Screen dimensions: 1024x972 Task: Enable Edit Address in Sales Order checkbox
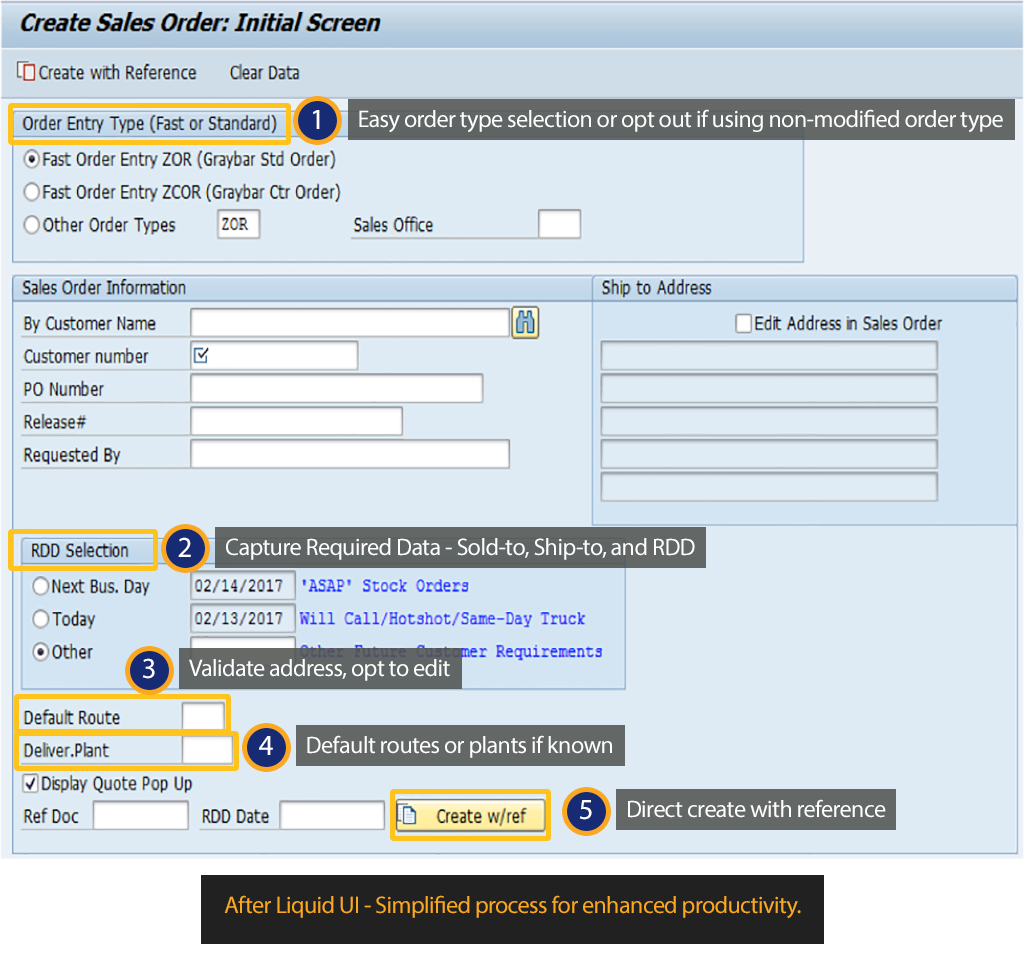[x=743, y=323]
